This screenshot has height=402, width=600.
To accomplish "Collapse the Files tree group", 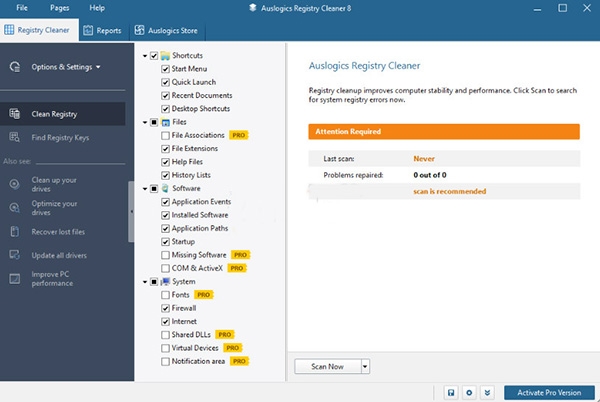I will [x=145, y=122].
